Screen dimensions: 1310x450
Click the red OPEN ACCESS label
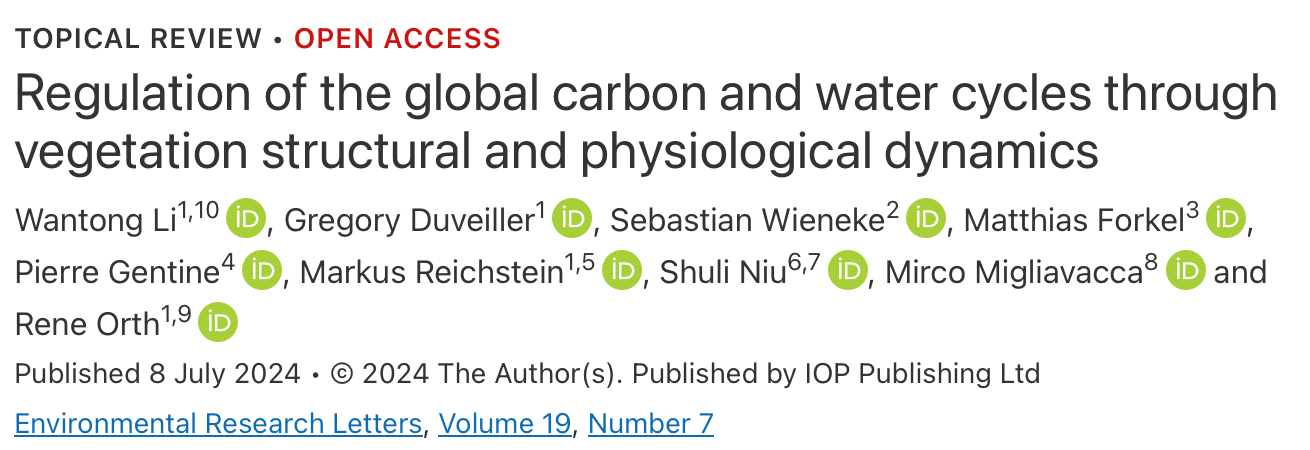pyautogui.click(x=398, y=39)
